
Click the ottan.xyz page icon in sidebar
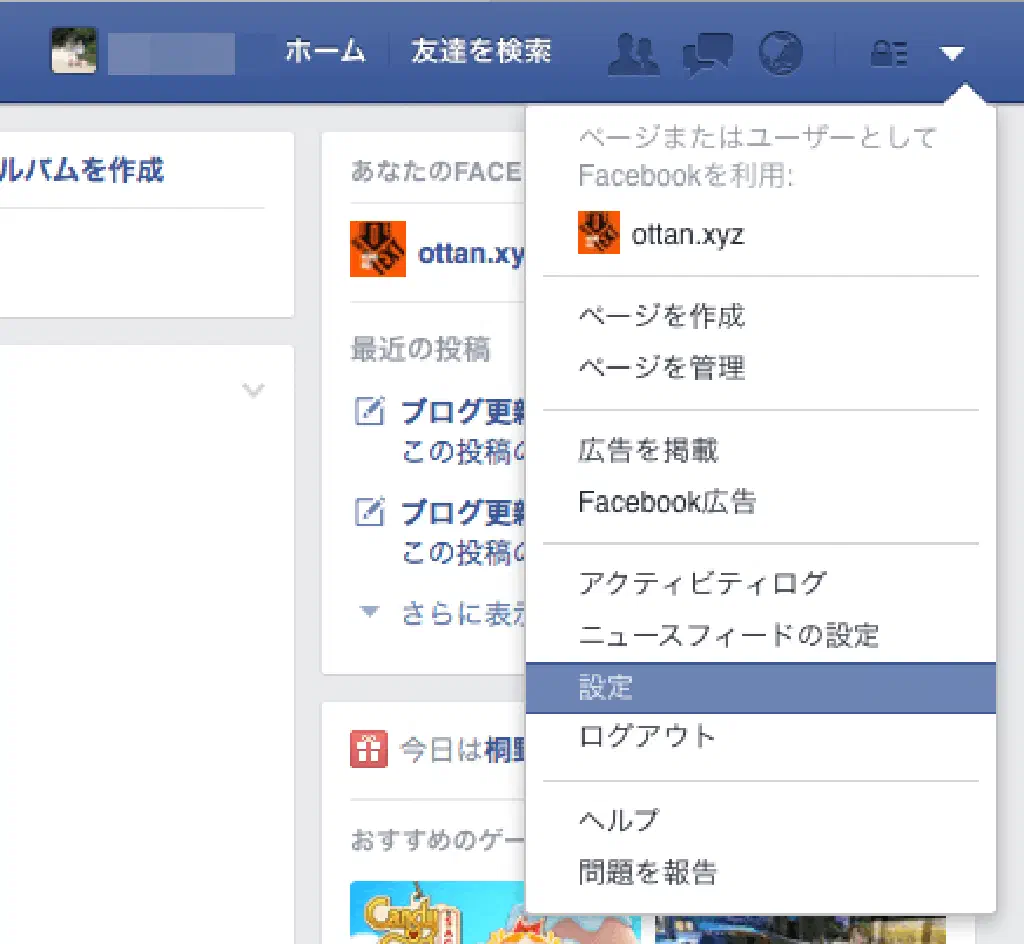point(378,249)
